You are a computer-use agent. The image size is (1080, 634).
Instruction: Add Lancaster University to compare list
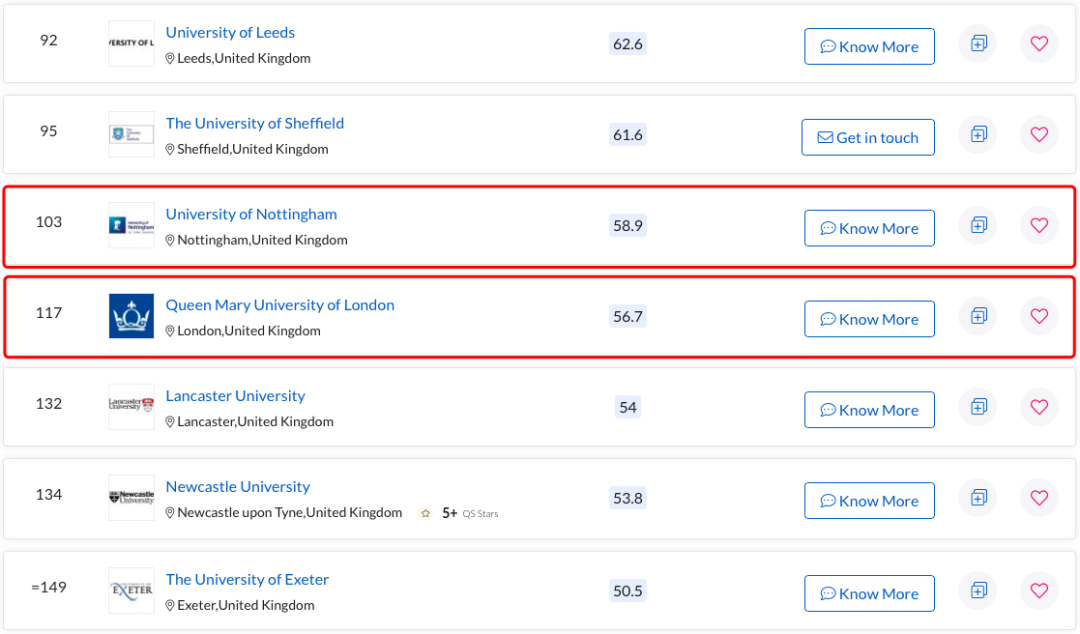(978, 407)
